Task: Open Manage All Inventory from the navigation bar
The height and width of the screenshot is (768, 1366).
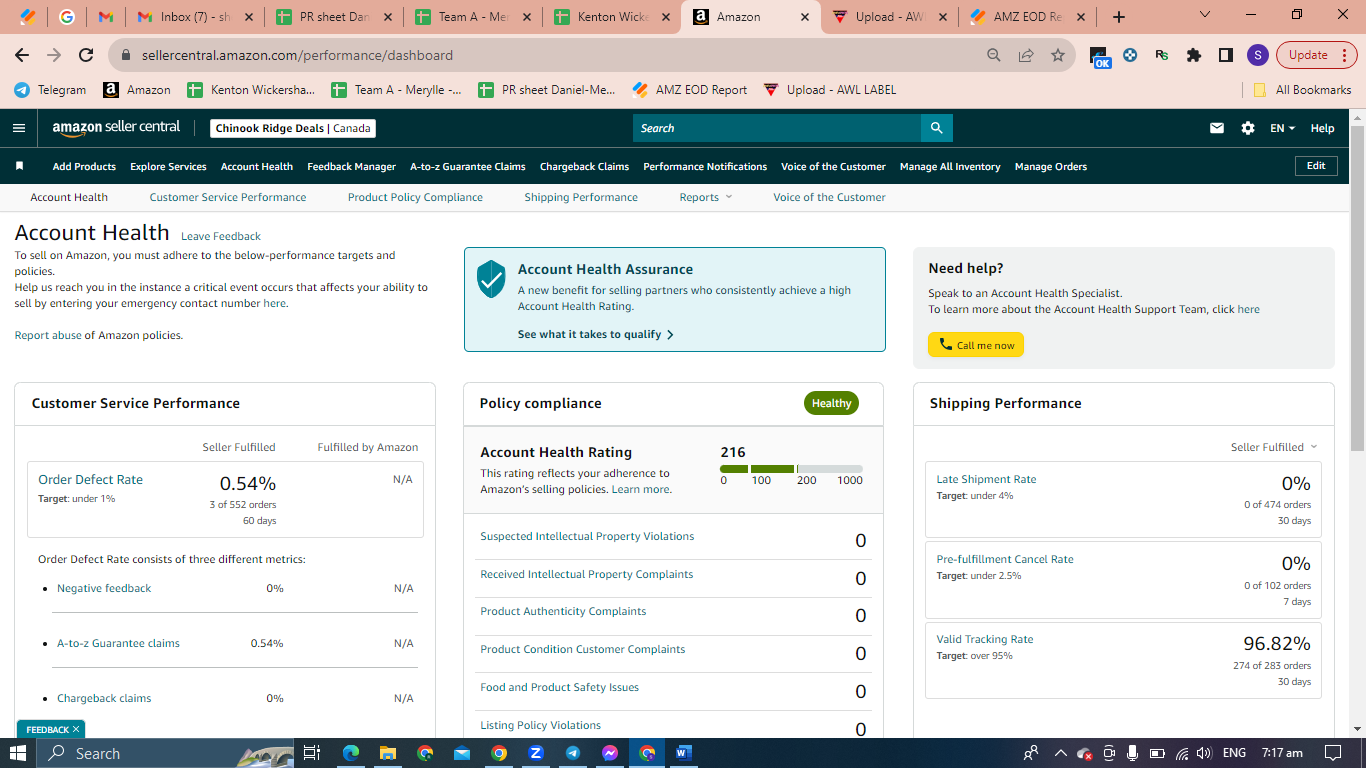Action: pos(950,166)
